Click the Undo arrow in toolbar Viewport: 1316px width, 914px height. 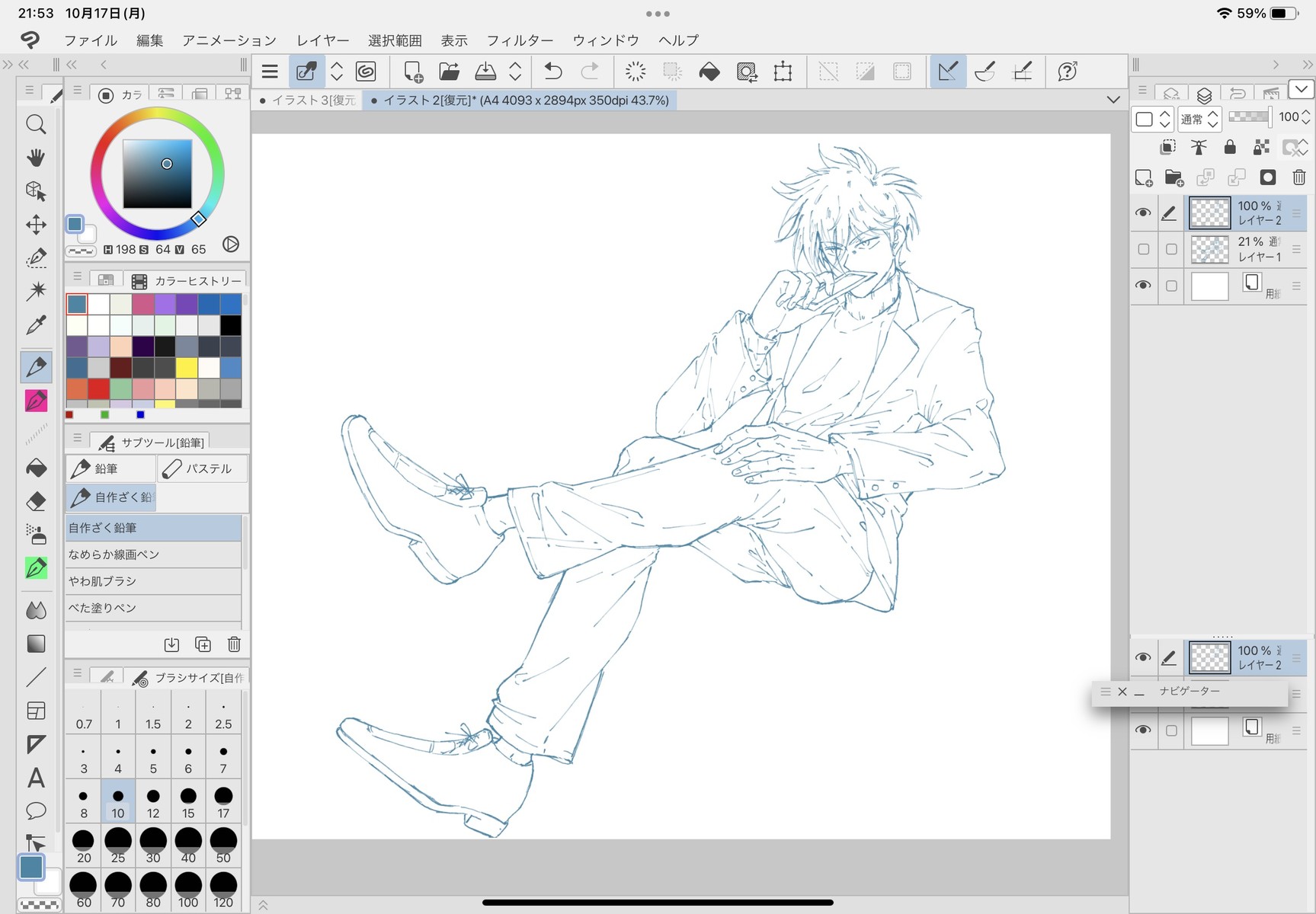point(553,72)
